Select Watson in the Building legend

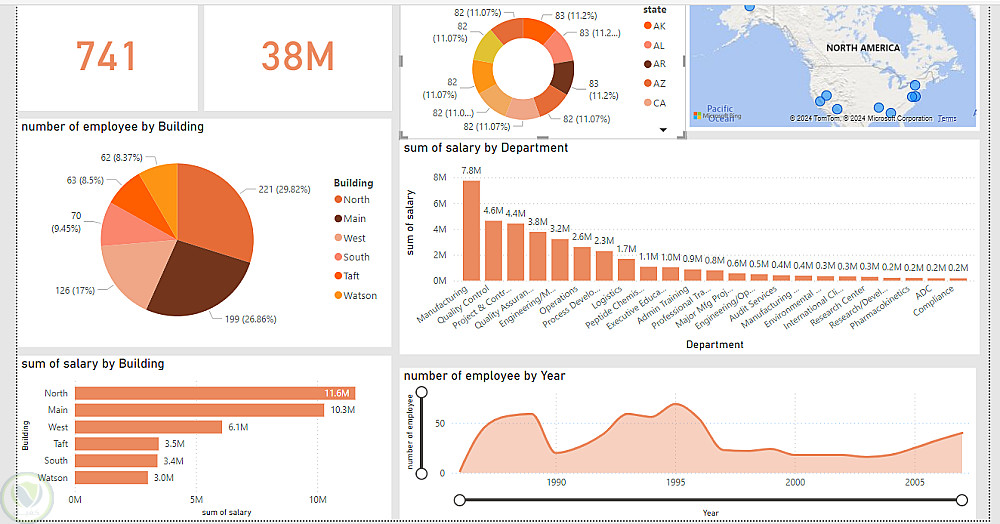[356, 295]
